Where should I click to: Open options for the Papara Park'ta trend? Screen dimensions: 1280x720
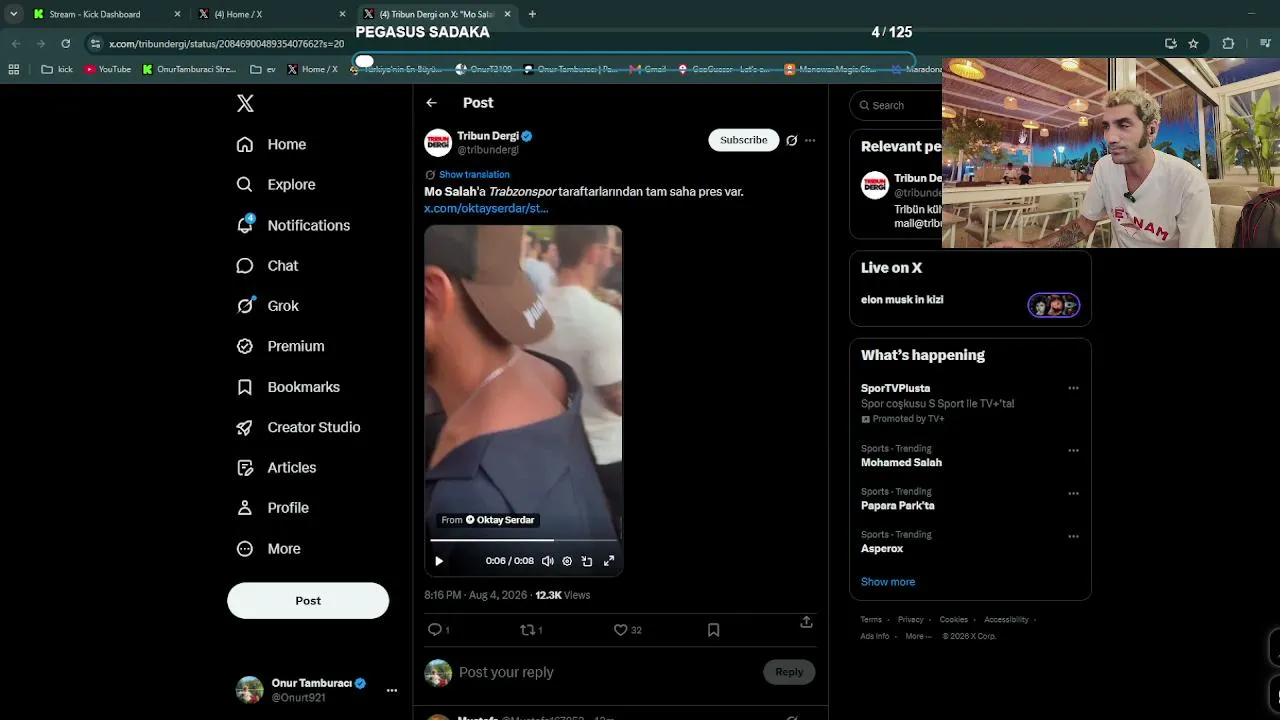tap(1073, 493)
